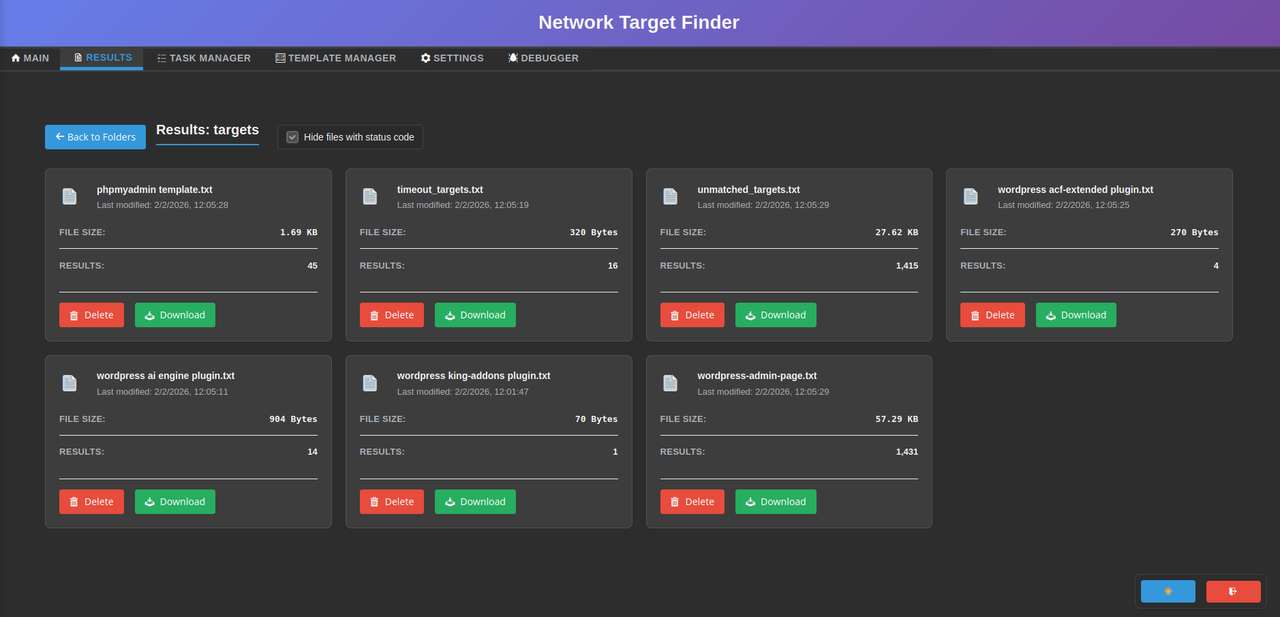The image size is (1280, 617).
Task: Click file icon of wordpress ai engine plugin.txt
Action: [x=69, y=383]
